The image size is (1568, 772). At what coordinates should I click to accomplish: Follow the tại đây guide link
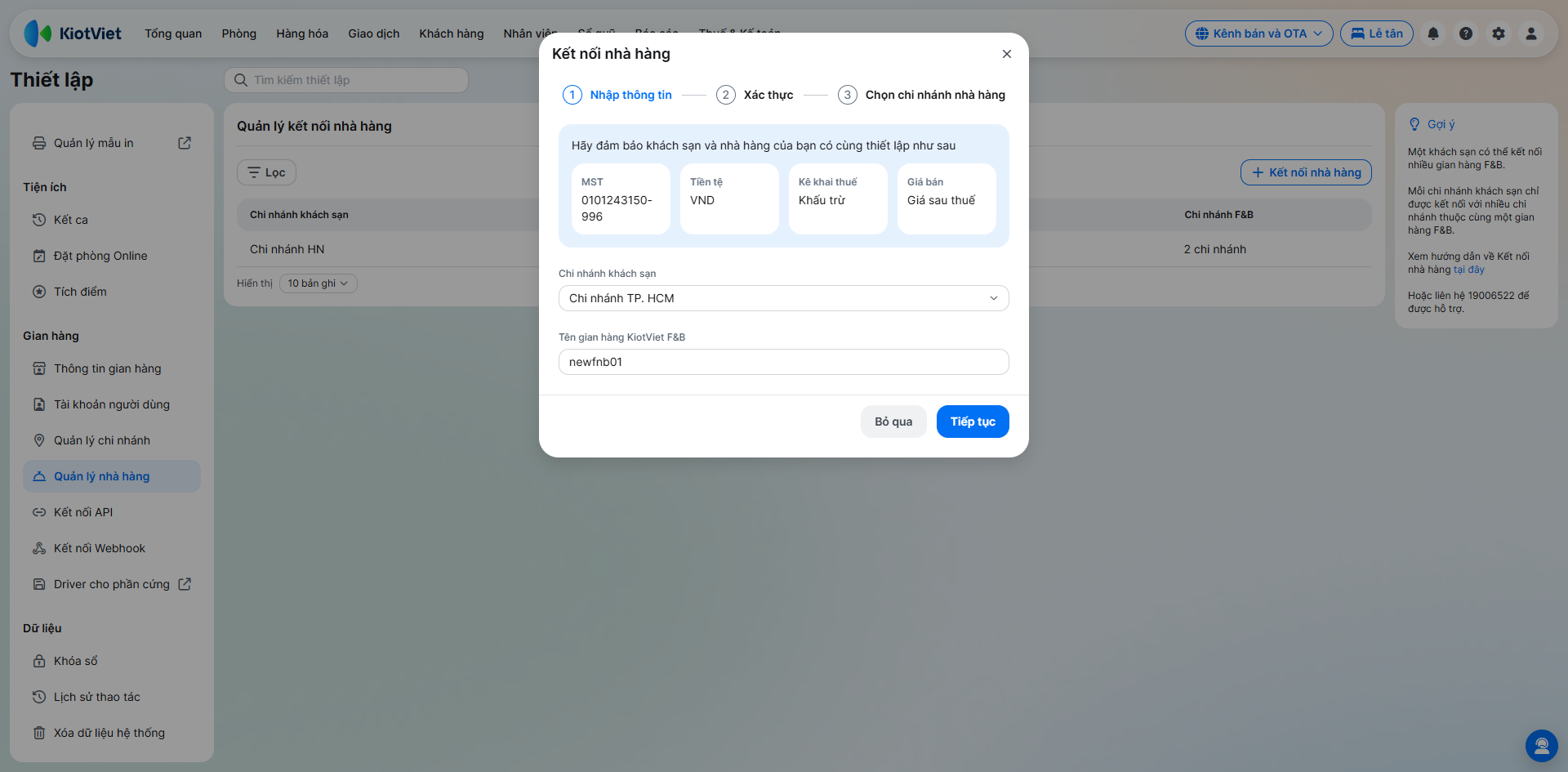coord(1469,270)
